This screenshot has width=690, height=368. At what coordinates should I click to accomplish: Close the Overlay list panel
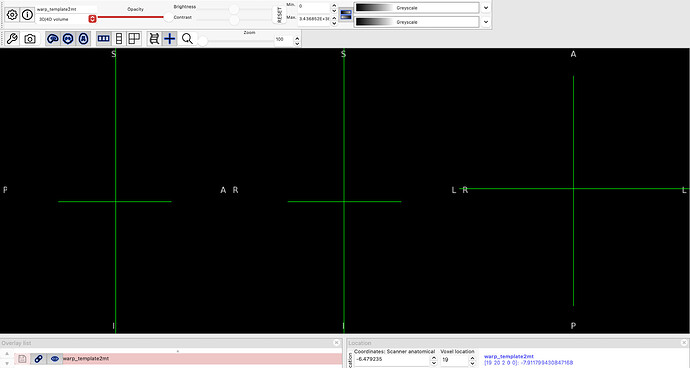(337, 342)
